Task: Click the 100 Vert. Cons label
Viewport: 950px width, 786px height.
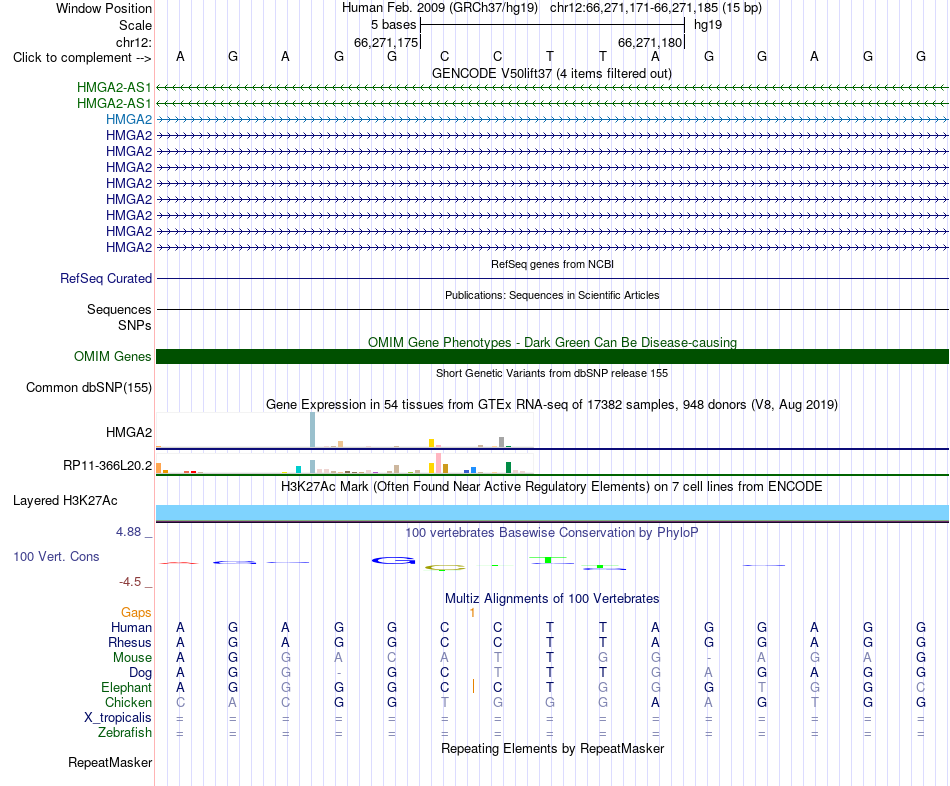Action: point(56,556)
